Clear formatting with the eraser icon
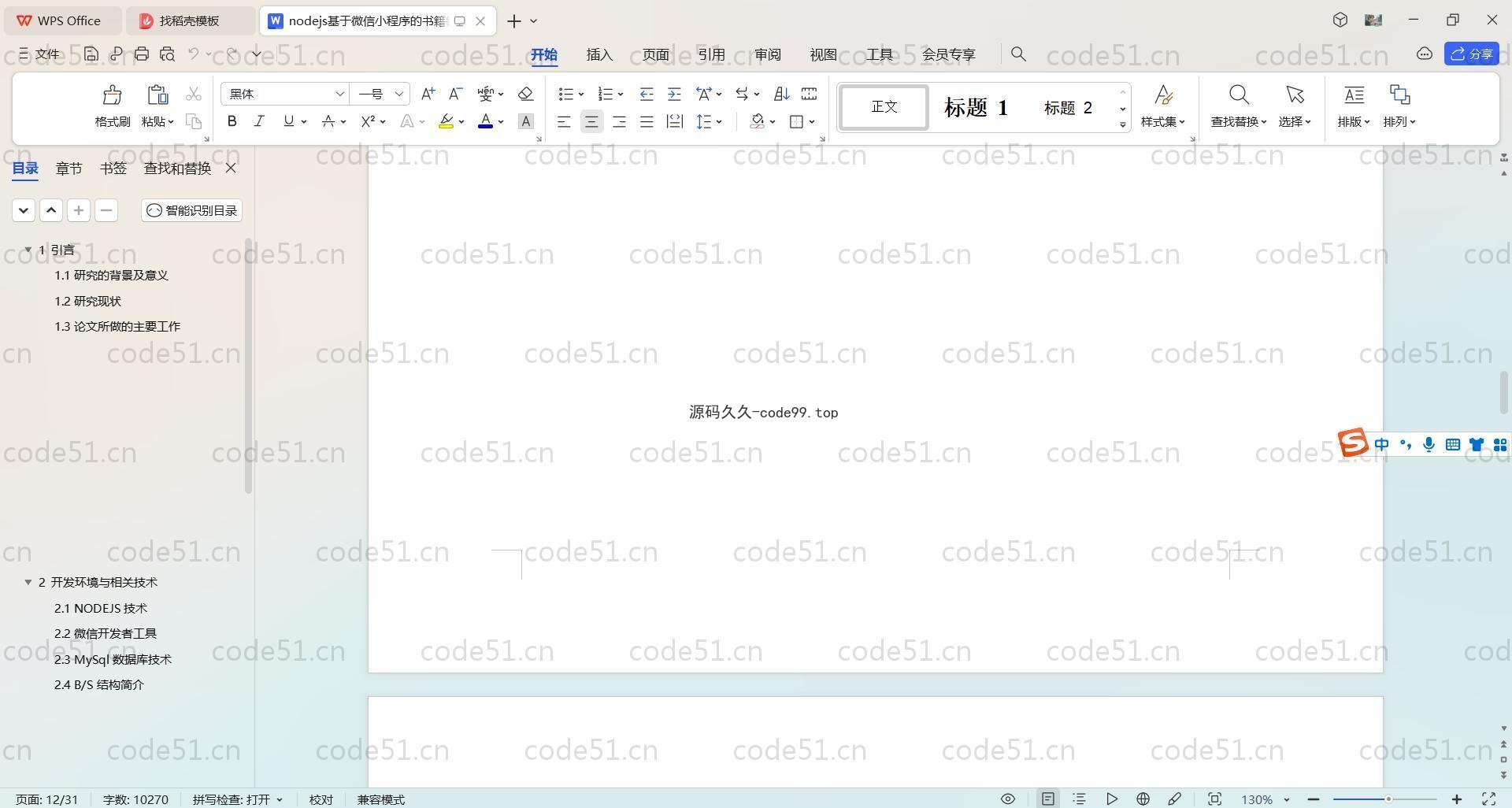The image size is (1512, 808). (x=526, y=94)
